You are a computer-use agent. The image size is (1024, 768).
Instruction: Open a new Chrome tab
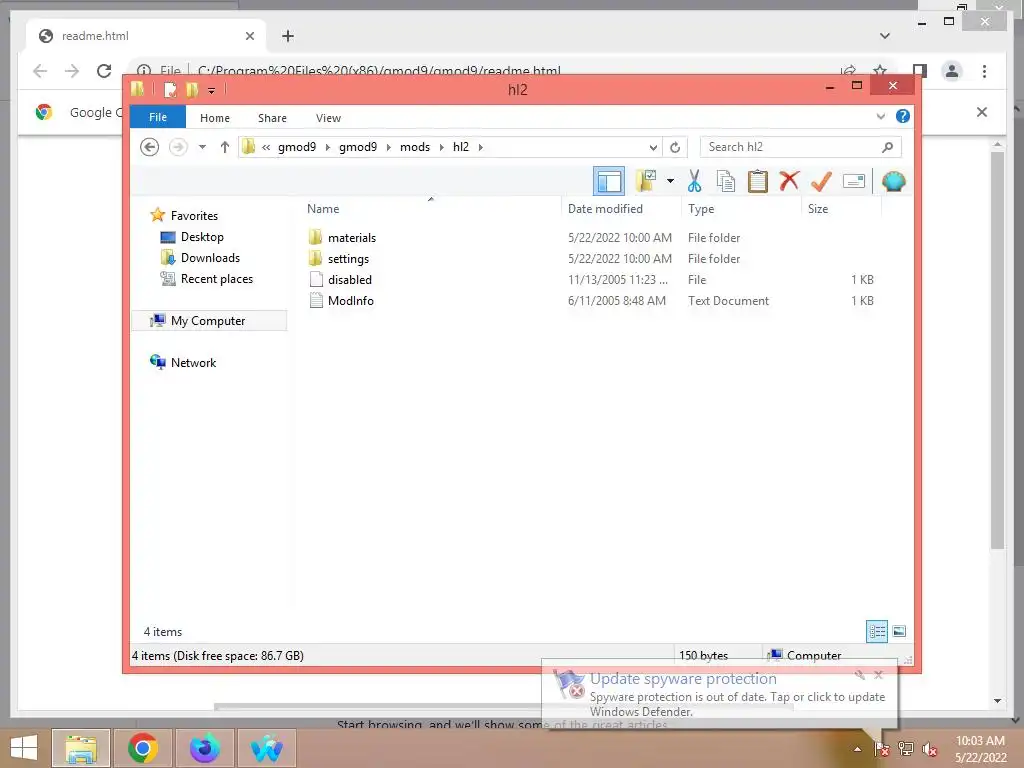(x=288, y=36)
